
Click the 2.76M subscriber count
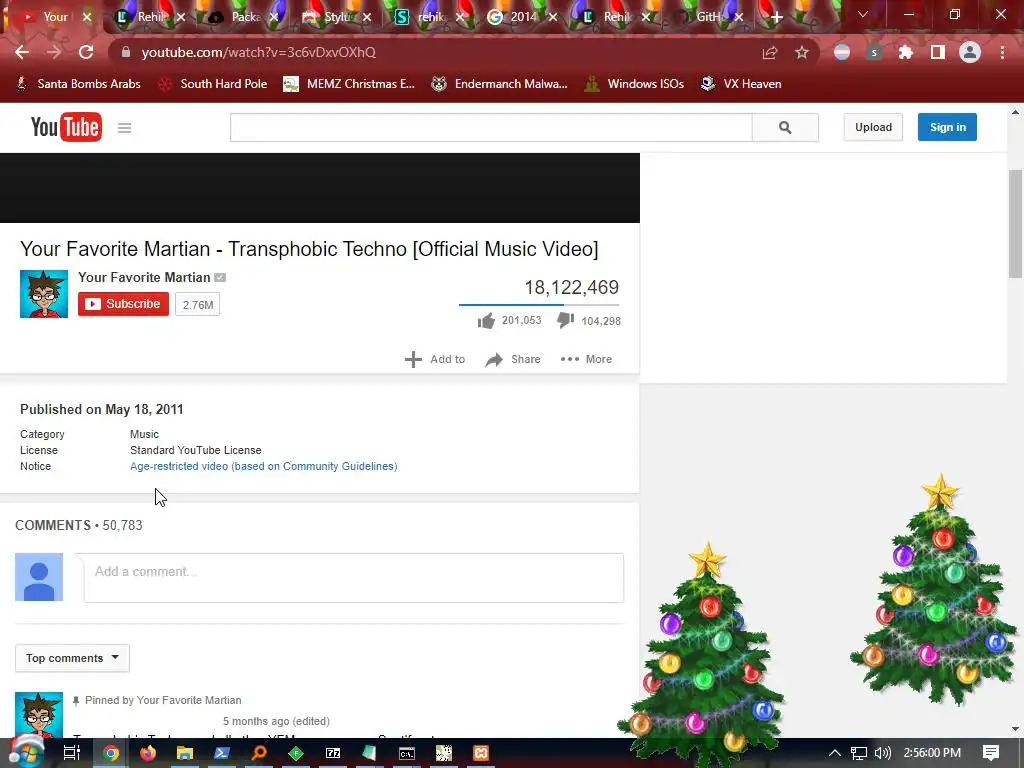(198, 305)
